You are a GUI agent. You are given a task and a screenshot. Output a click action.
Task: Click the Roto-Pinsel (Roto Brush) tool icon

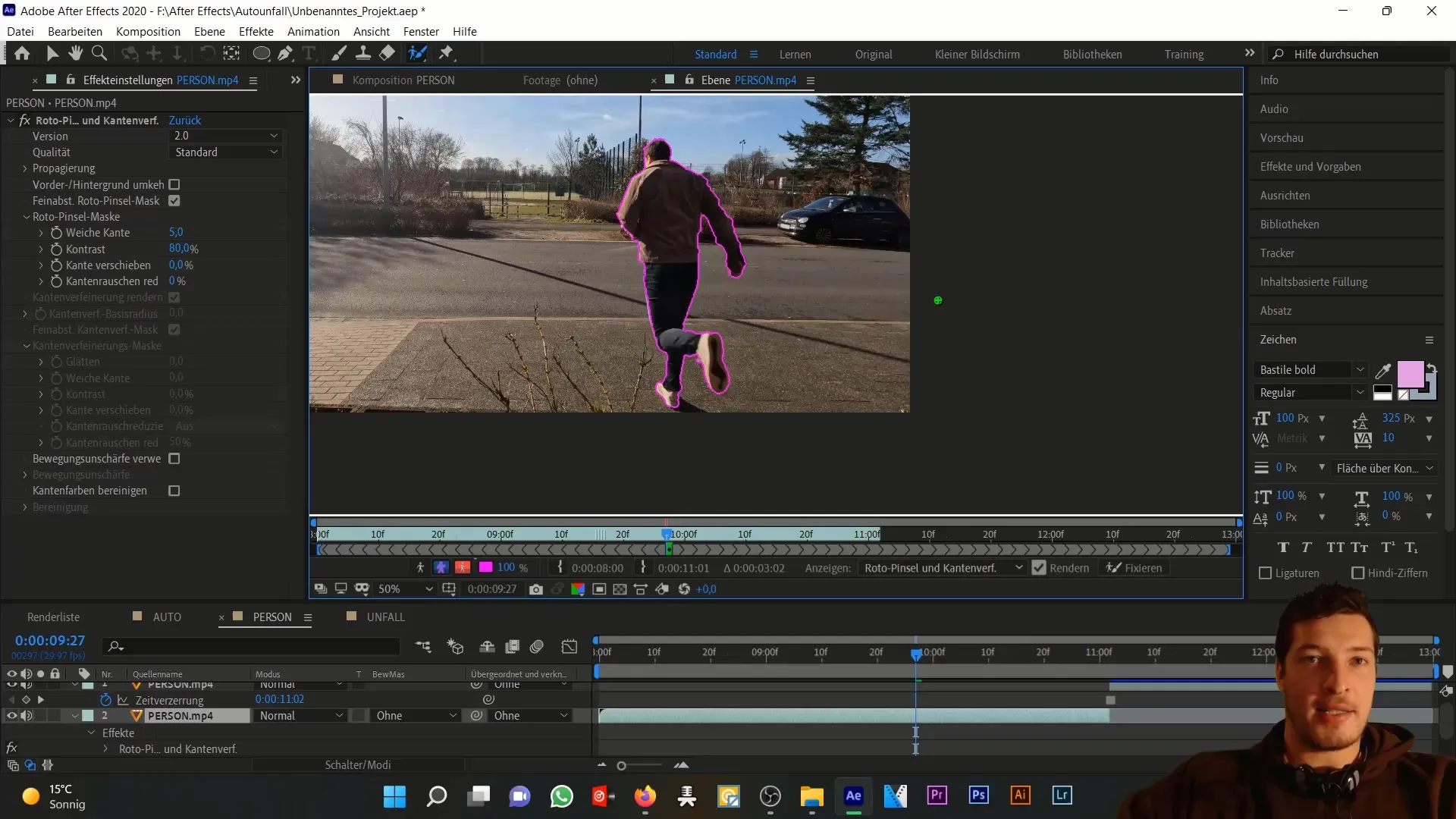418,53
